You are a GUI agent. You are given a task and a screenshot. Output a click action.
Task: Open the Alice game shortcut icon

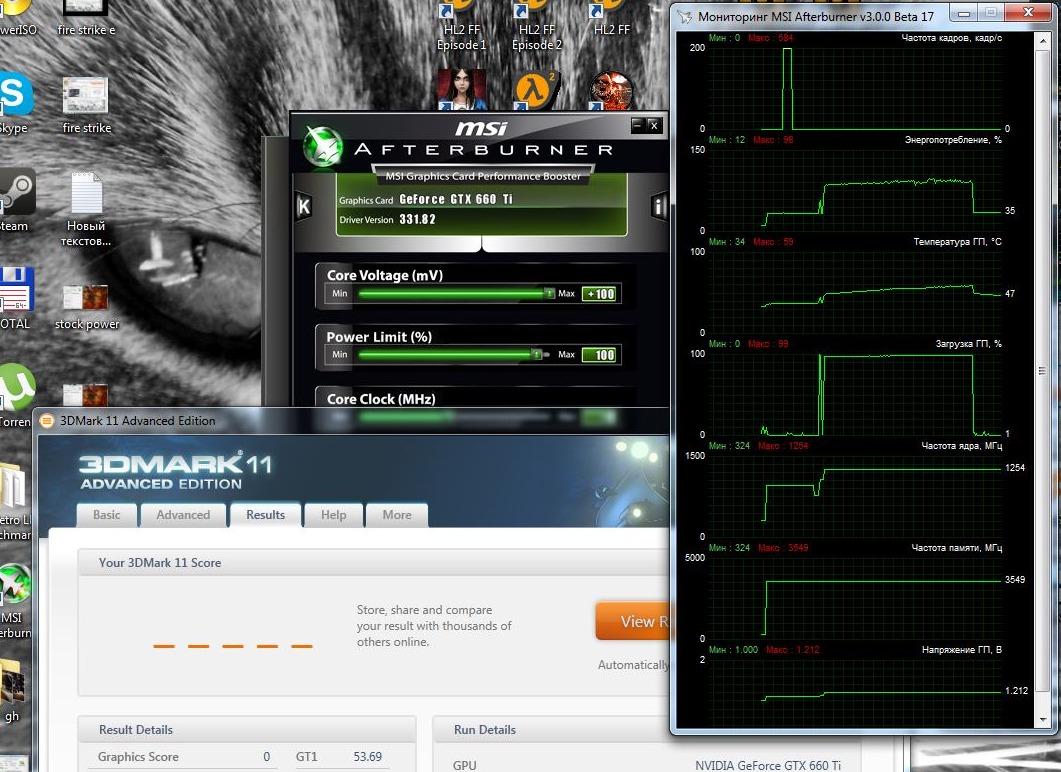462,89
